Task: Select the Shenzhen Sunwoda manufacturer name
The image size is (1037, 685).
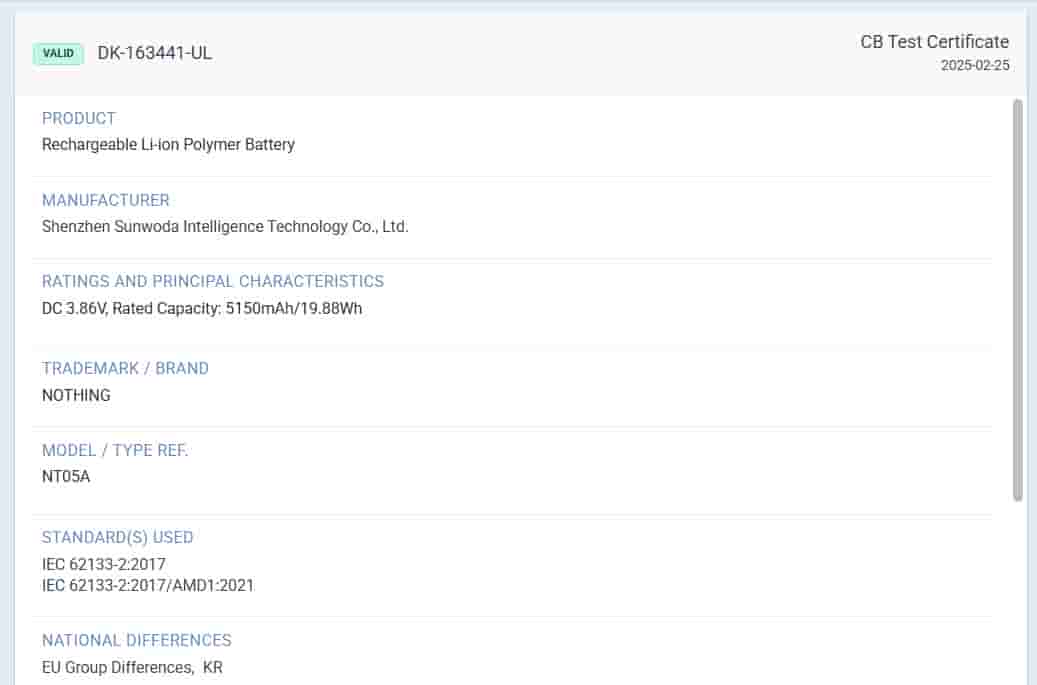Action: pos(225,227)
